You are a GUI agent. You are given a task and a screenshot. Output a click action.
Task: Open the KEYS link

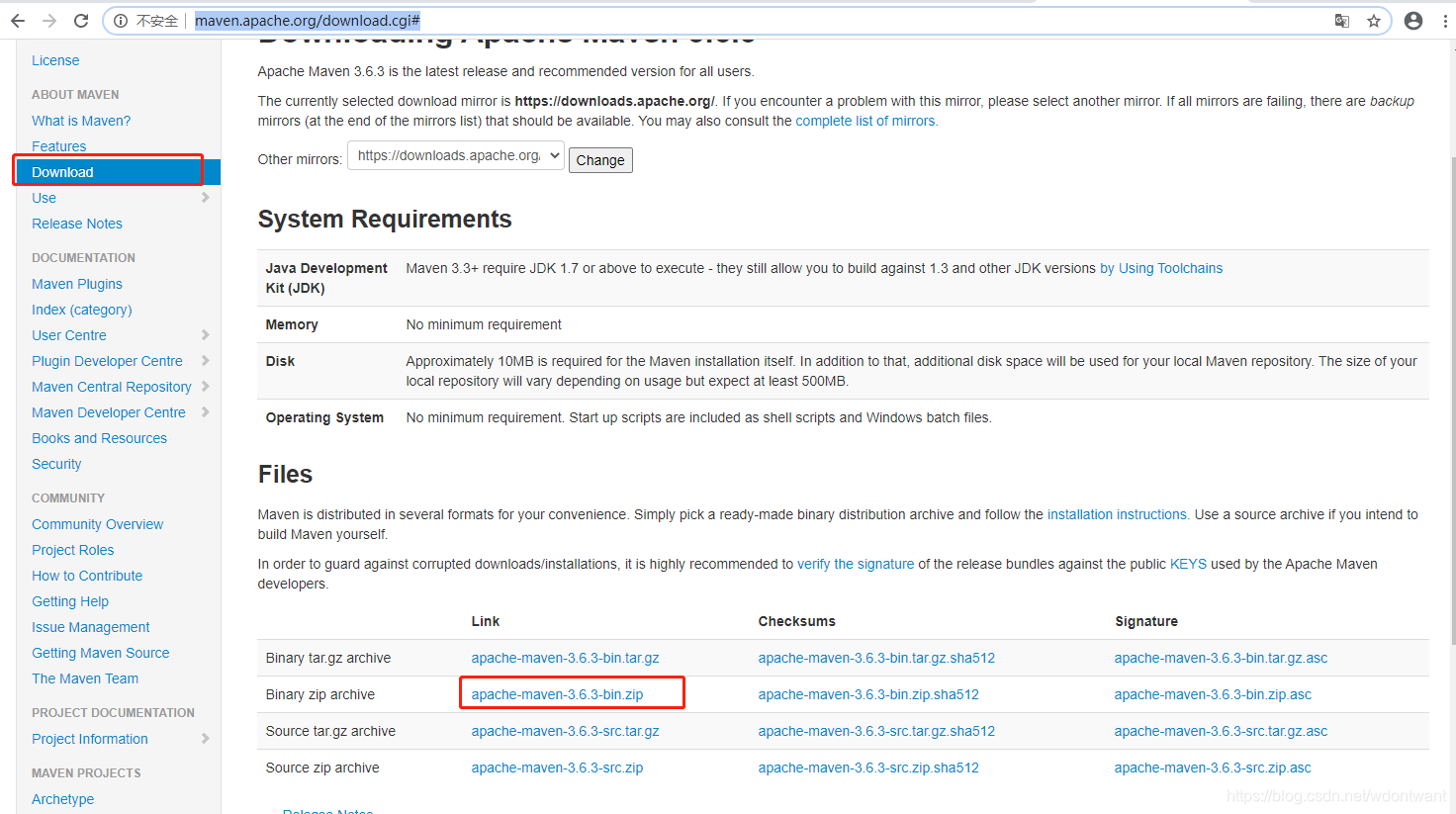pos(1188,564)
